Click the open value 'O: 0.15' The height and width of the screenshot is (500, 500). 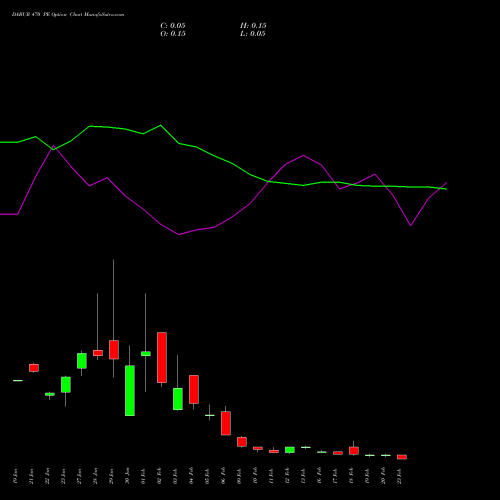point(173,34)
